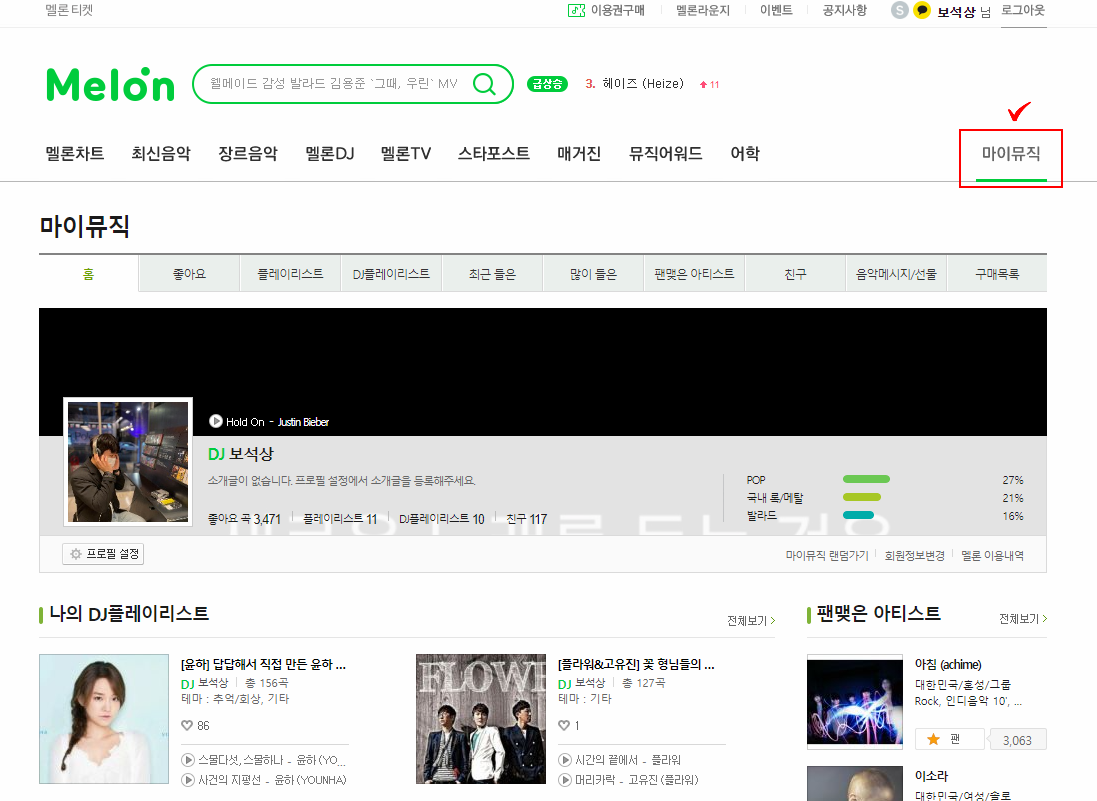Screen dimensions: 1097x801
Task: Play 사건의 지평선 by 윤하
Action: 187,779
